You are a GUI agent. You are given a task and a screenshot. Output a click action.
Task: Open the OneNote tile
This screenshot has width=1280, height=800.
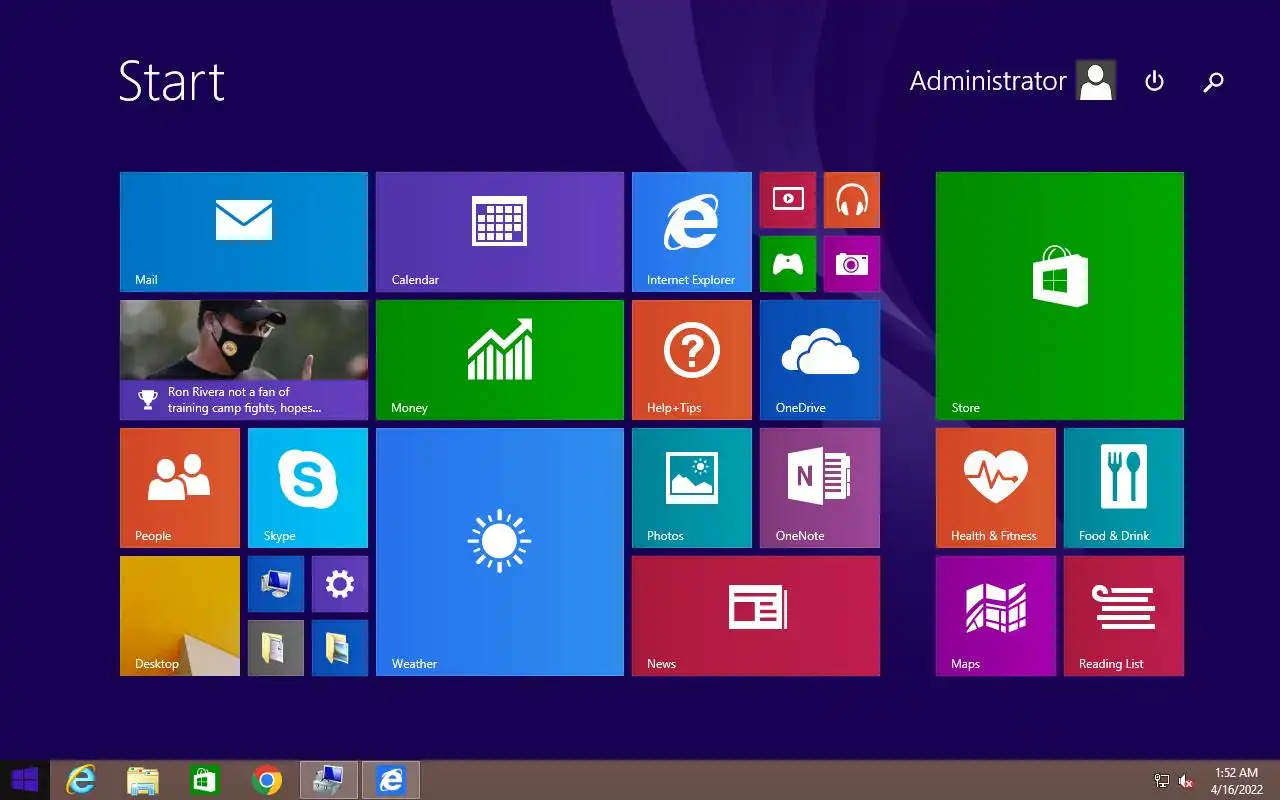pyautogui.click(x=820, y=488)
